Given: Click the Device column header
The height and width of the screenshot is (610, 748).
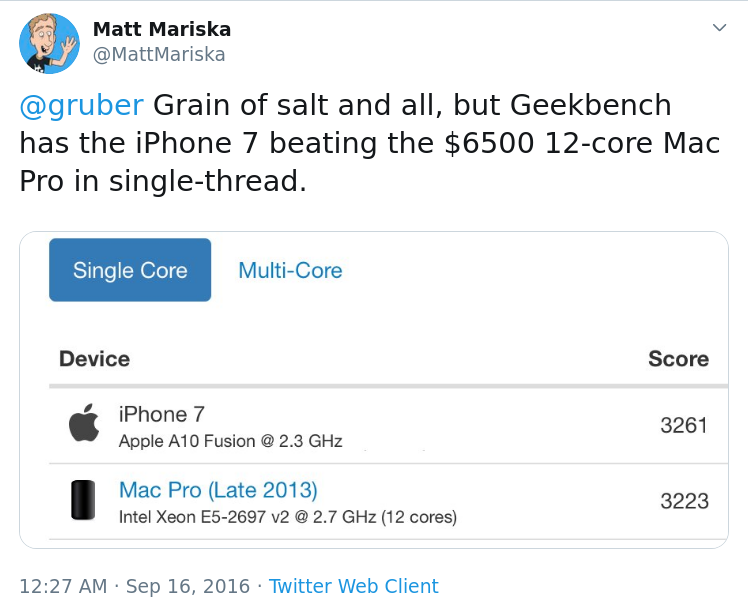Looking at the screenshot, I should point(94,359).
